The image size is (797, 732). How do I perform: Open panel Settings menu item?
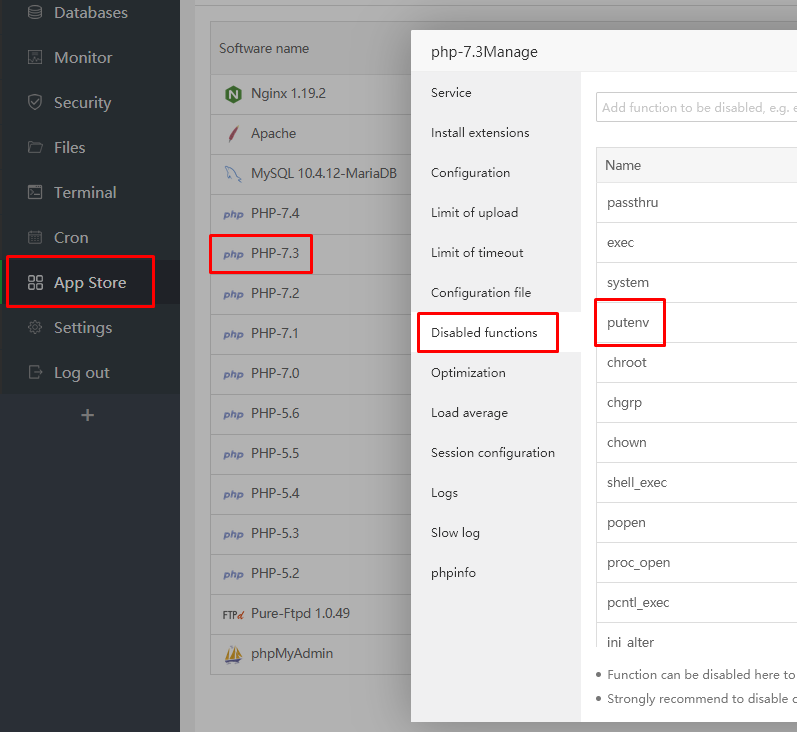point(83,328)
